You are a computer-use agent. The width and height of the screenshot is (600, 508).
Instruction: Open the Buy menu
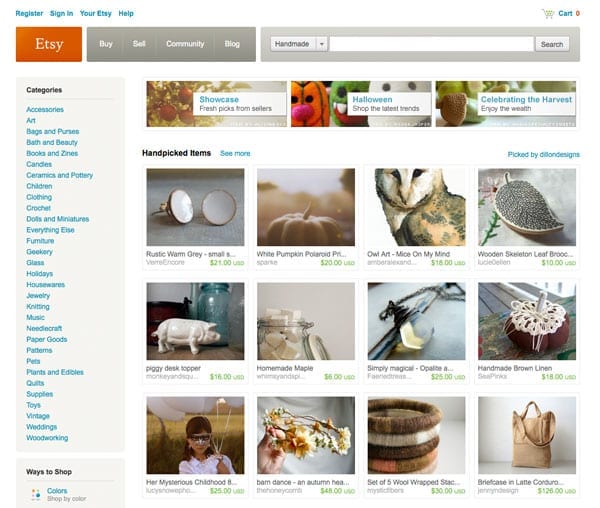coord(106,44)
